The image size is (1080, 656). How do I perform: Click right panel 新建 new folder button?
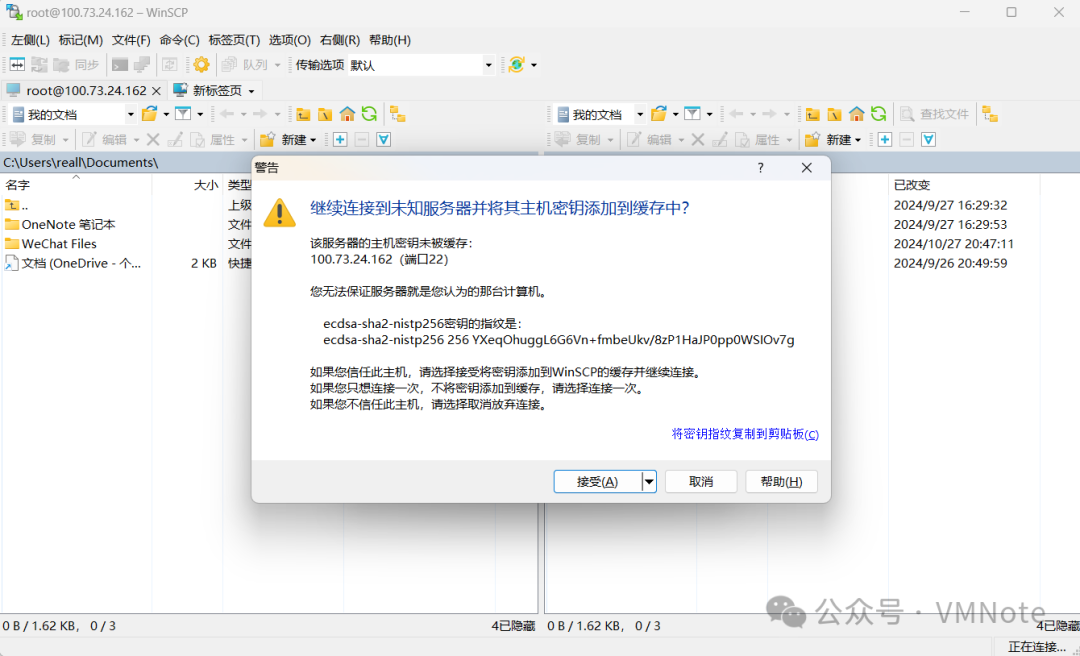833,140
